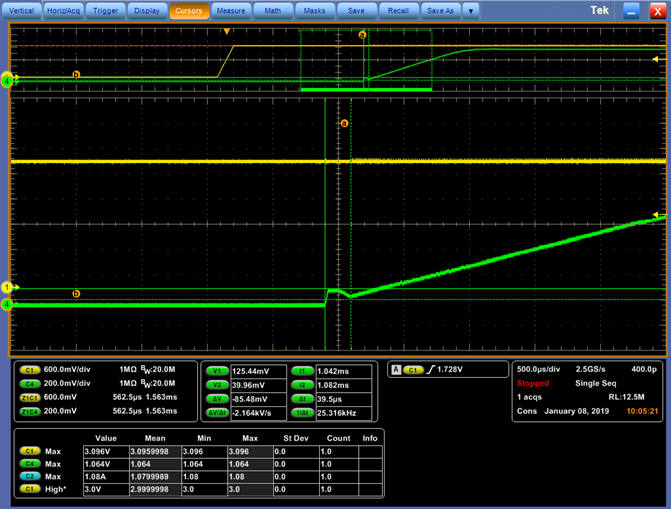
Task: Click the orange trigger position marker at top
Action: (x=227, y=32)
